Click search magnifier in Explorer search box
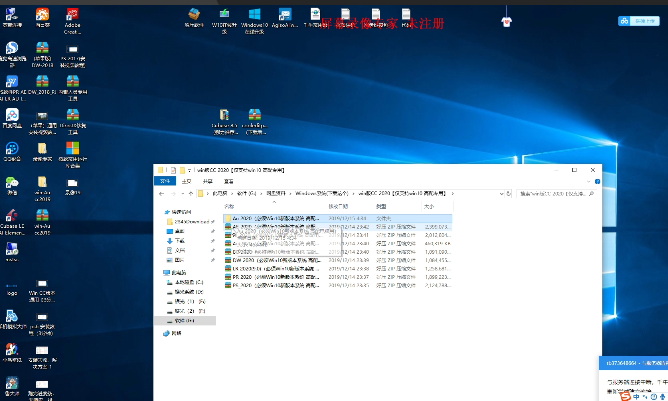Screen dimensions: 668x401 591,193
